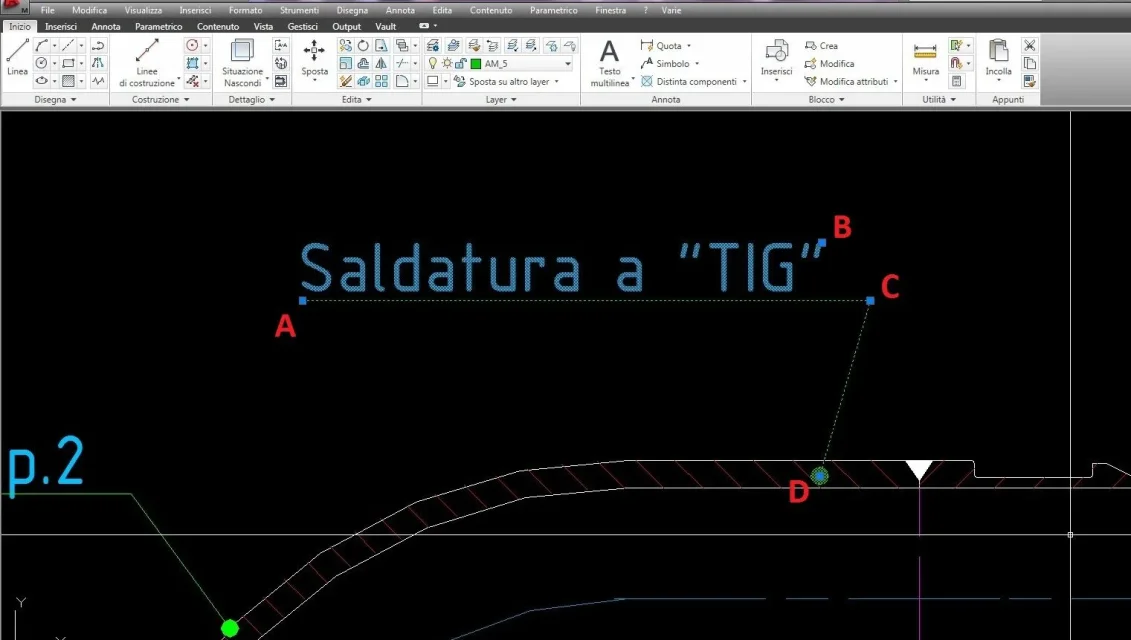Click the Modifica attributi button

846,82
